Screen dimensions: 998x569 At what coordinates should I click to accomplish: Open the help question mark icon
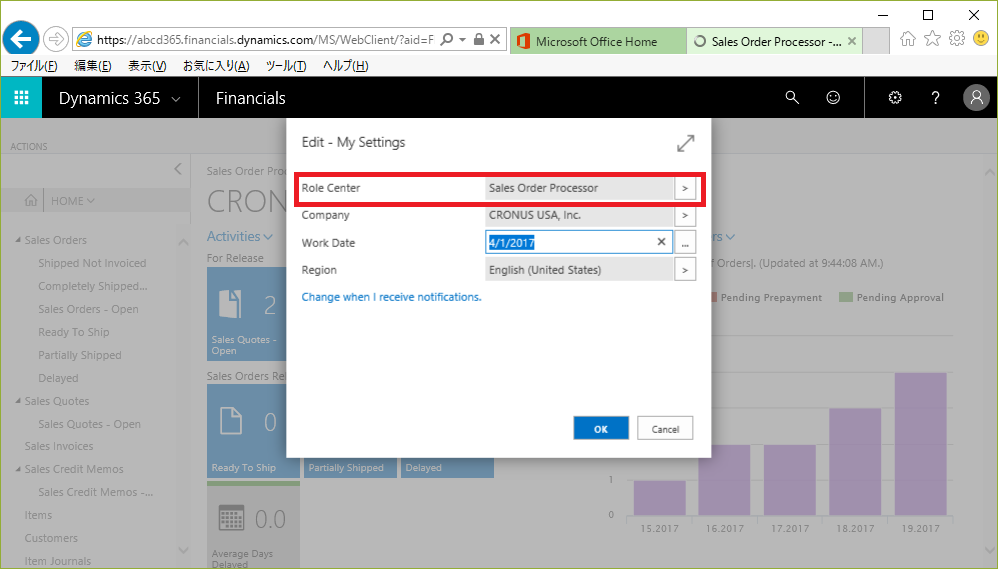pyautogui.click(x=935, y=97)
